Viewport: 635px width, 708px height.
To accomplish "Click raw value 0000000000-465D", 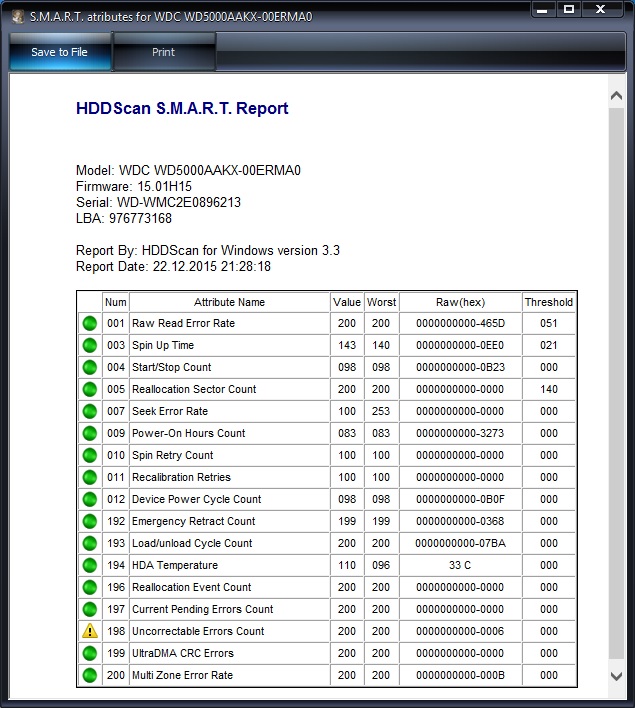I will pyautogui.click(x=460, y=323).
